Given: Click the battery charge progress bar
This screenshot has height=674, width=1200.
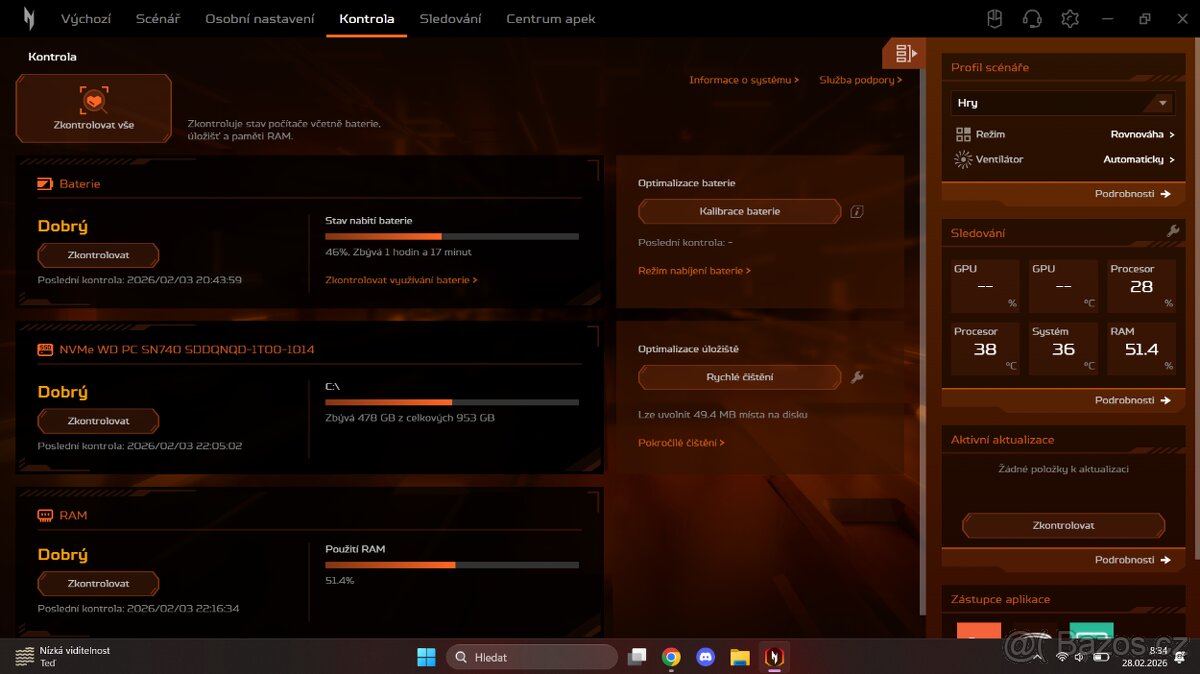Looking at the screenshot, I should tap(452, 236).
